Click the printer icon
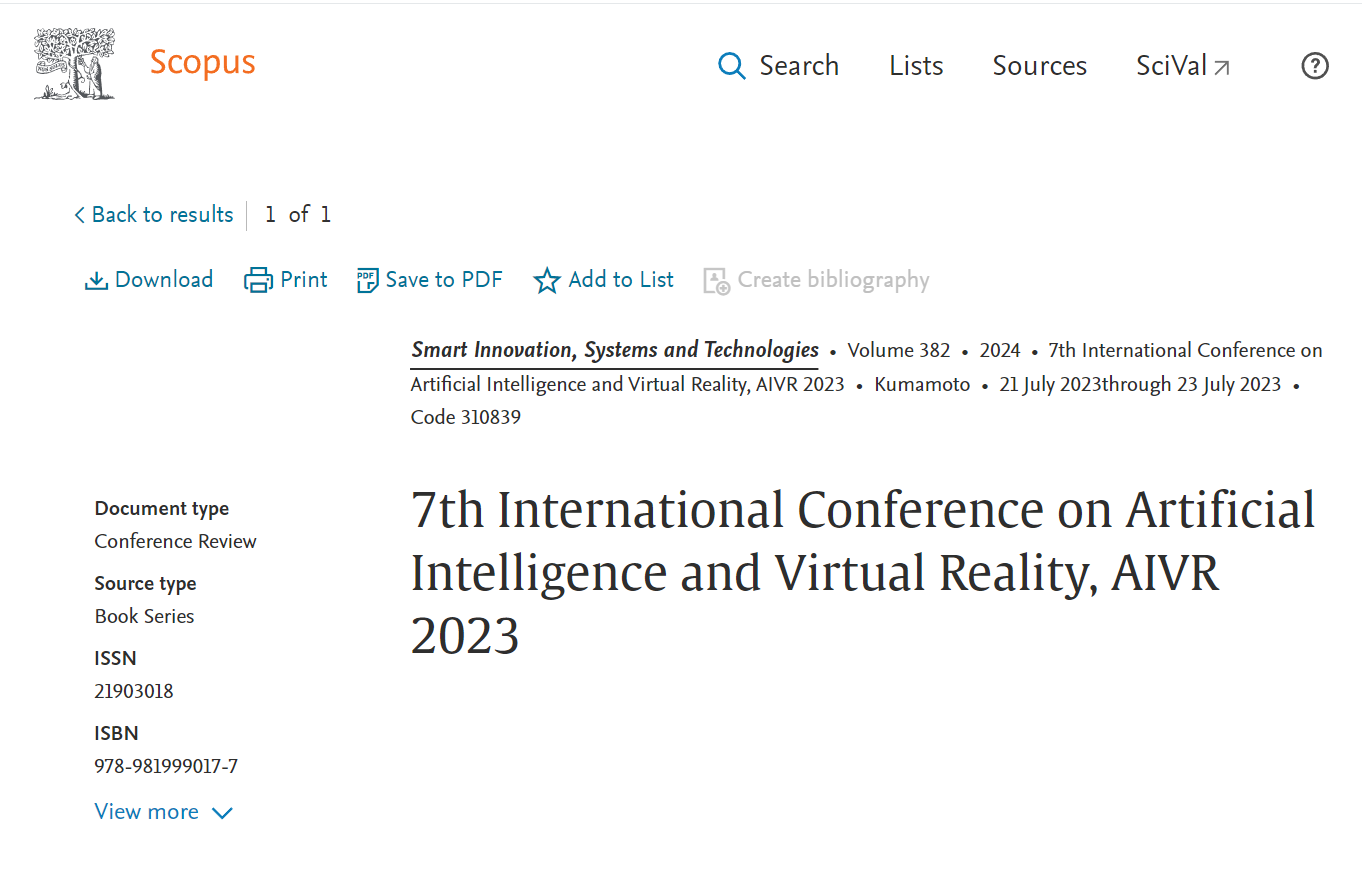 pos(259,281)
